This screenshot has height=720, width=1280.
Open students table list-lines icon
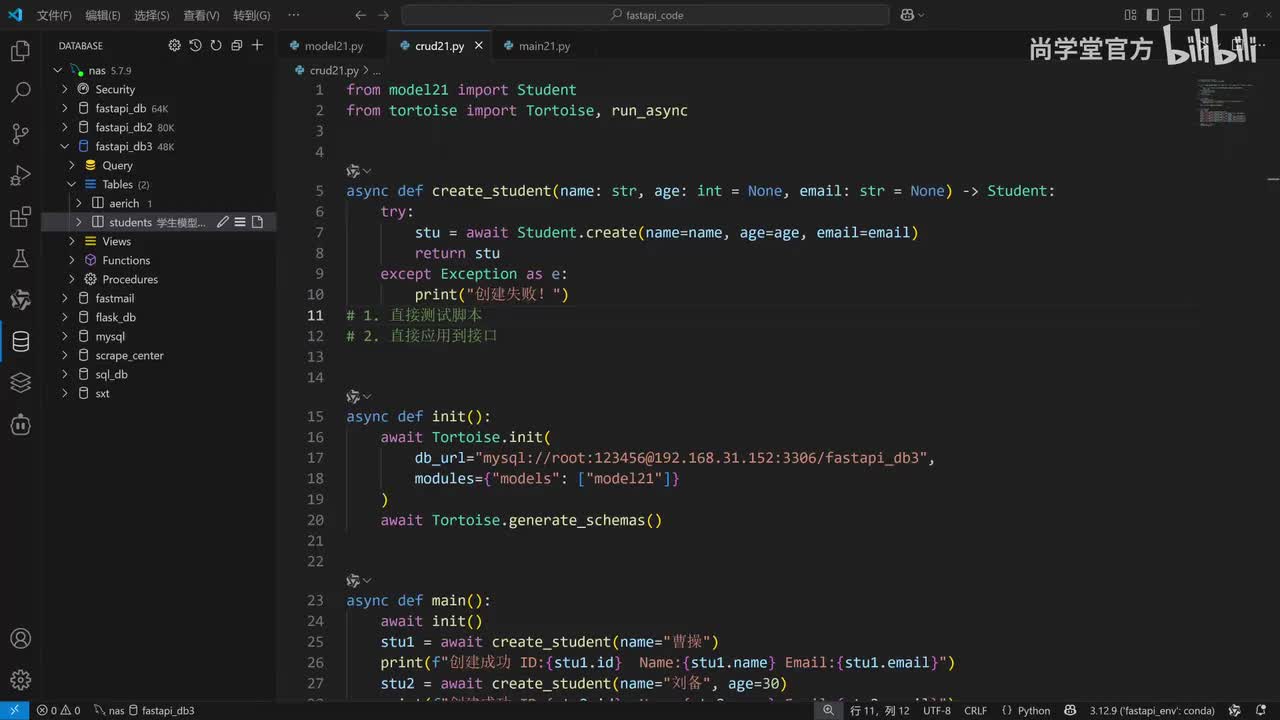click(240, 222)
